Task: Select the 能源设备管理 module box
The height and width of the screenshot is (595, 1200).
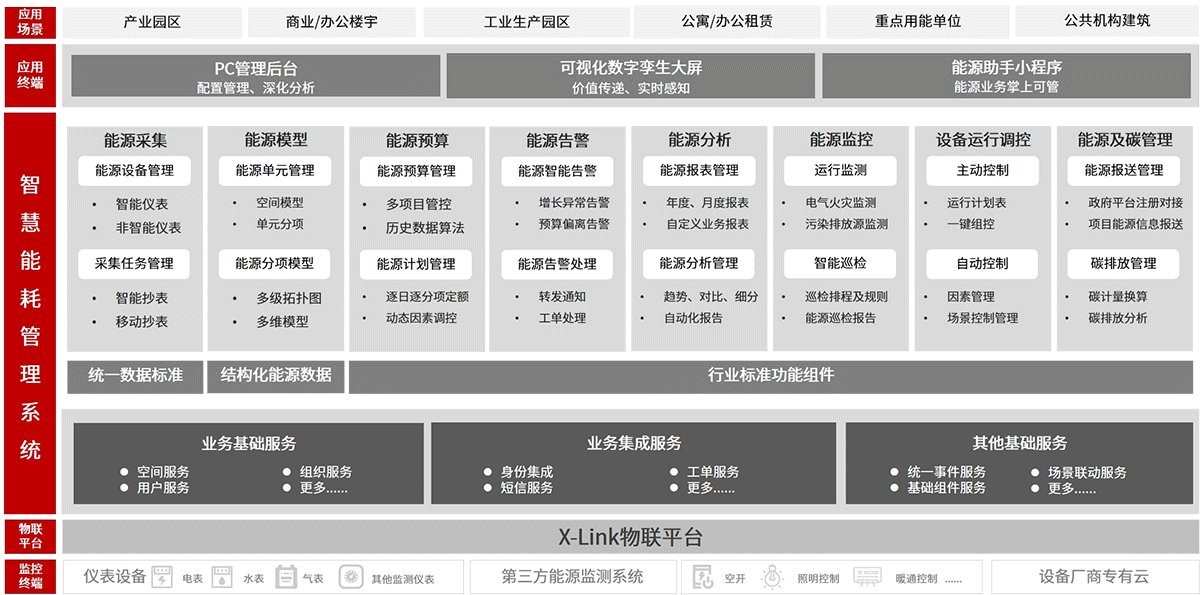Action: (x=134, y=171)
